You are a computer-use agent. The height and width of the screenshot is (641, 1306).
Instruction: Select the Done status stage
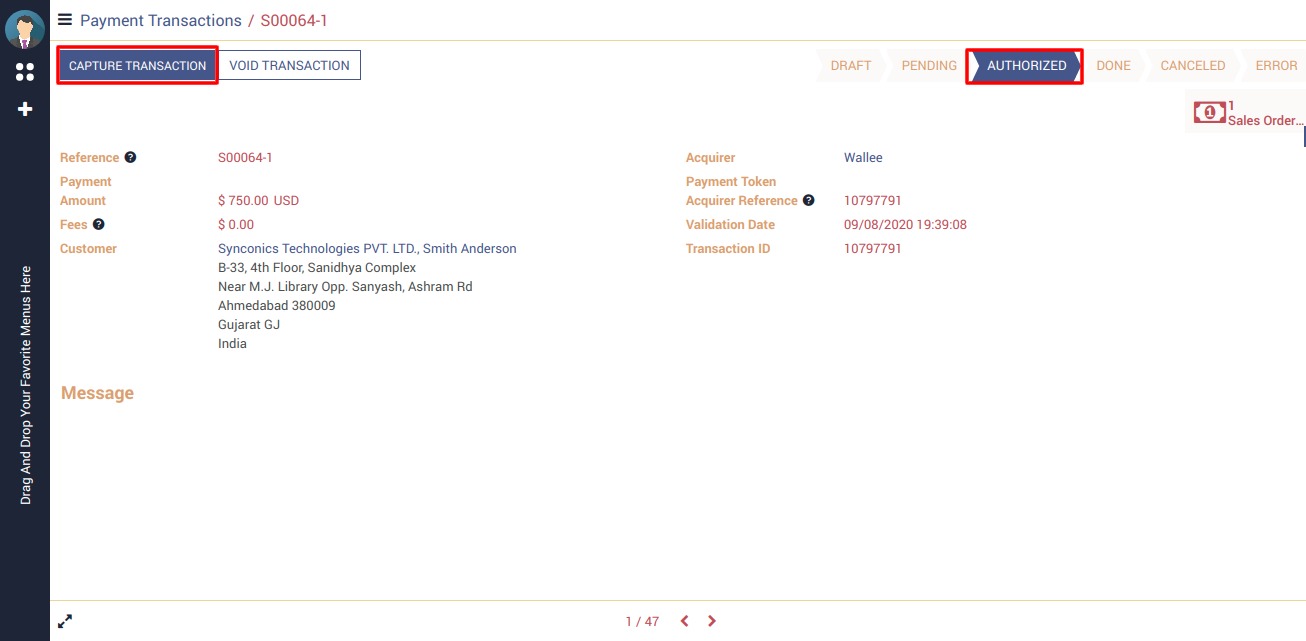click(1113, 66)
